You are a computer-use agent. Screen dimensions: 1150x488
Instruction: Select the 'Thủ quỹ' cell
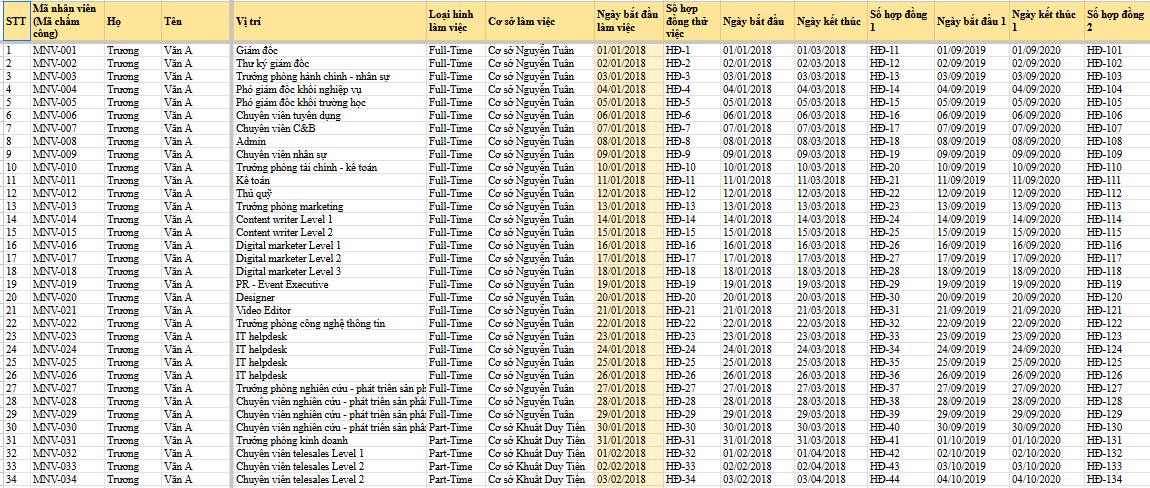pyautogui.click(x=330, y=193)
